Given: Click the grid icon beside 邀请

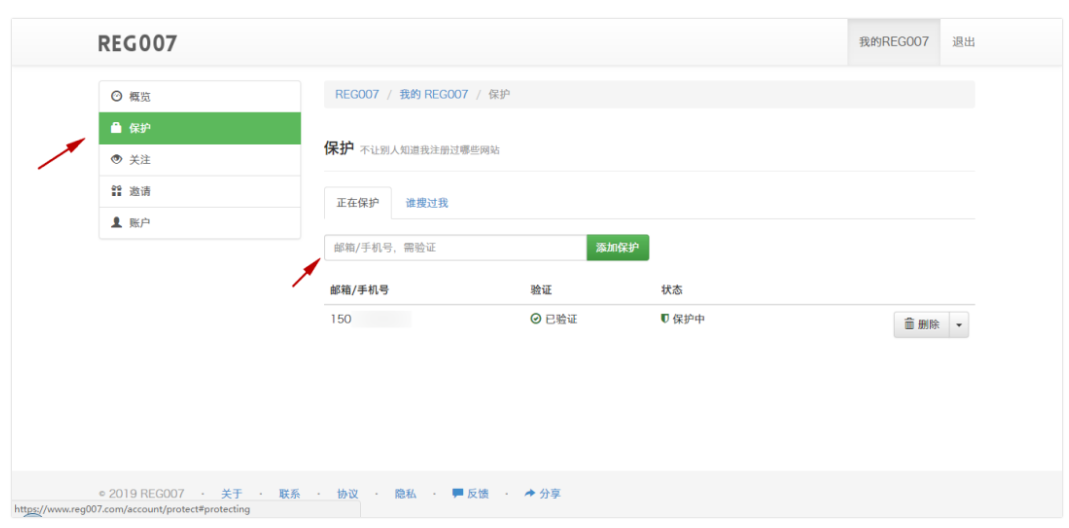Looking at the screenshot, I should [117, 191].
